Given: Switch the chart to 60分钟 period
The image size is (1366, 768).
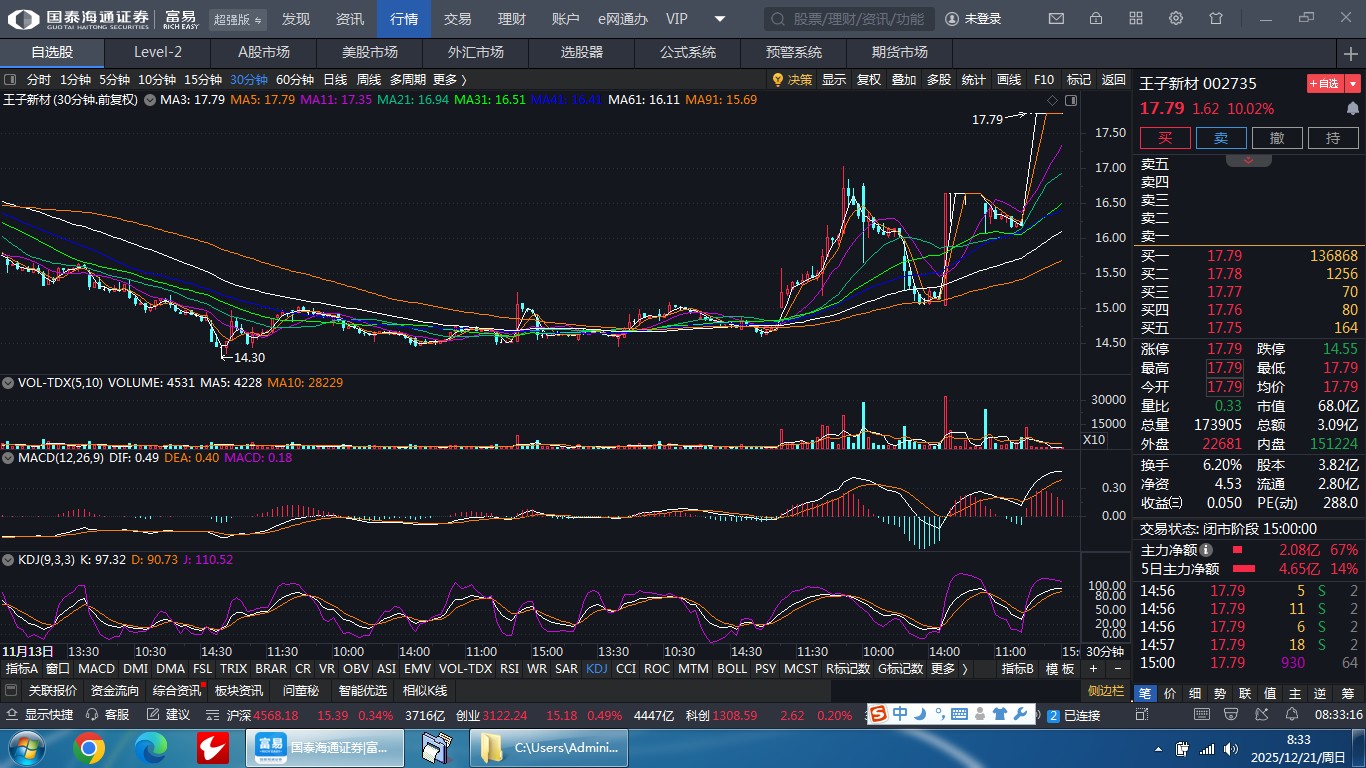Looking at the screenshot, I should tap(294, 79).
